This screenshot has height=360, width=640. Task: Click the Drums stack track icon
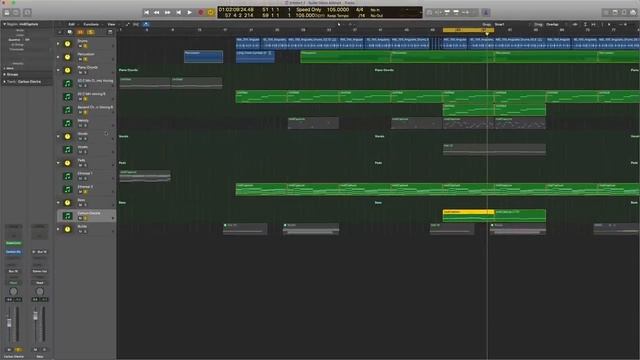(x=68, y=44)
